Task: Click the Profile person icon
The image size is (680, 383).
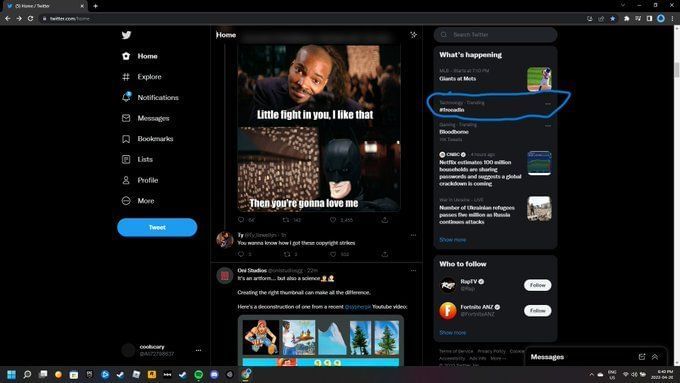Action: [126, 180]
